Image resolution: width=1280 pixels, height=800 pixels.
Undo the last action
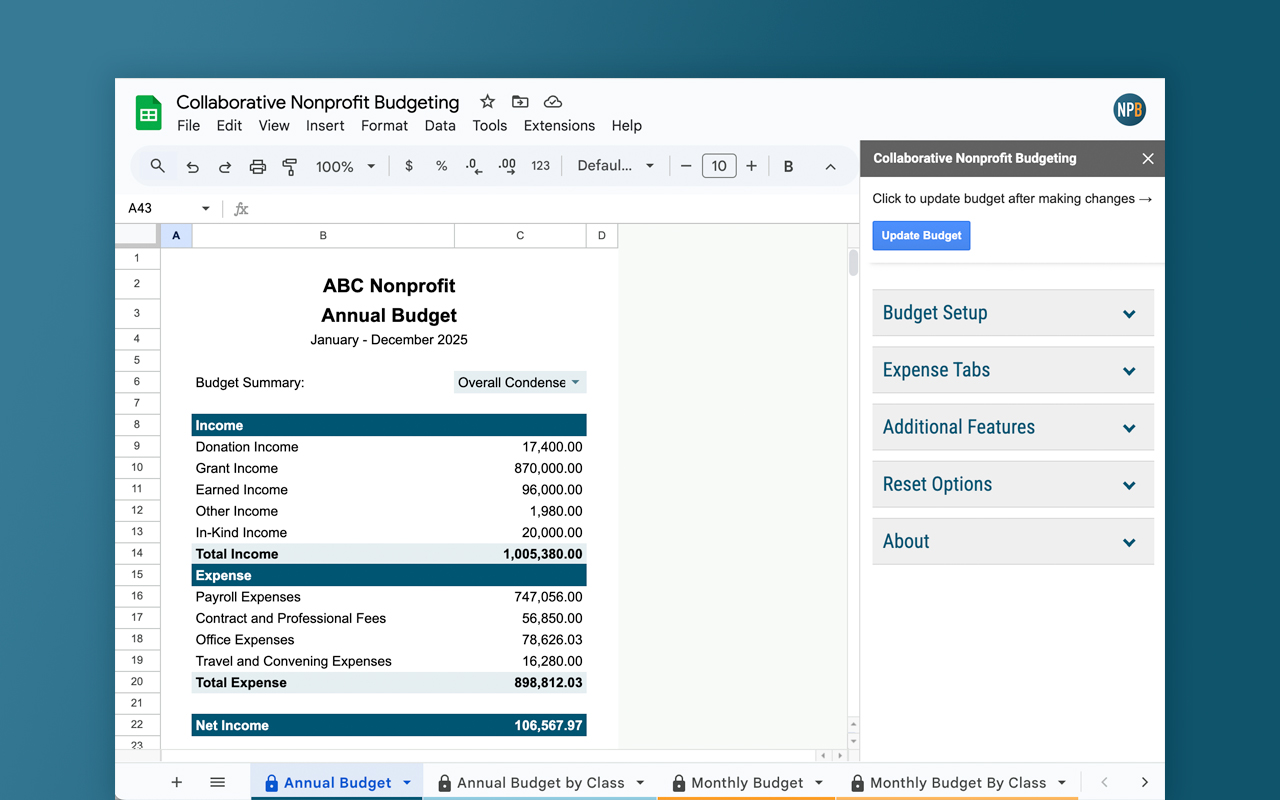[193, 167]
